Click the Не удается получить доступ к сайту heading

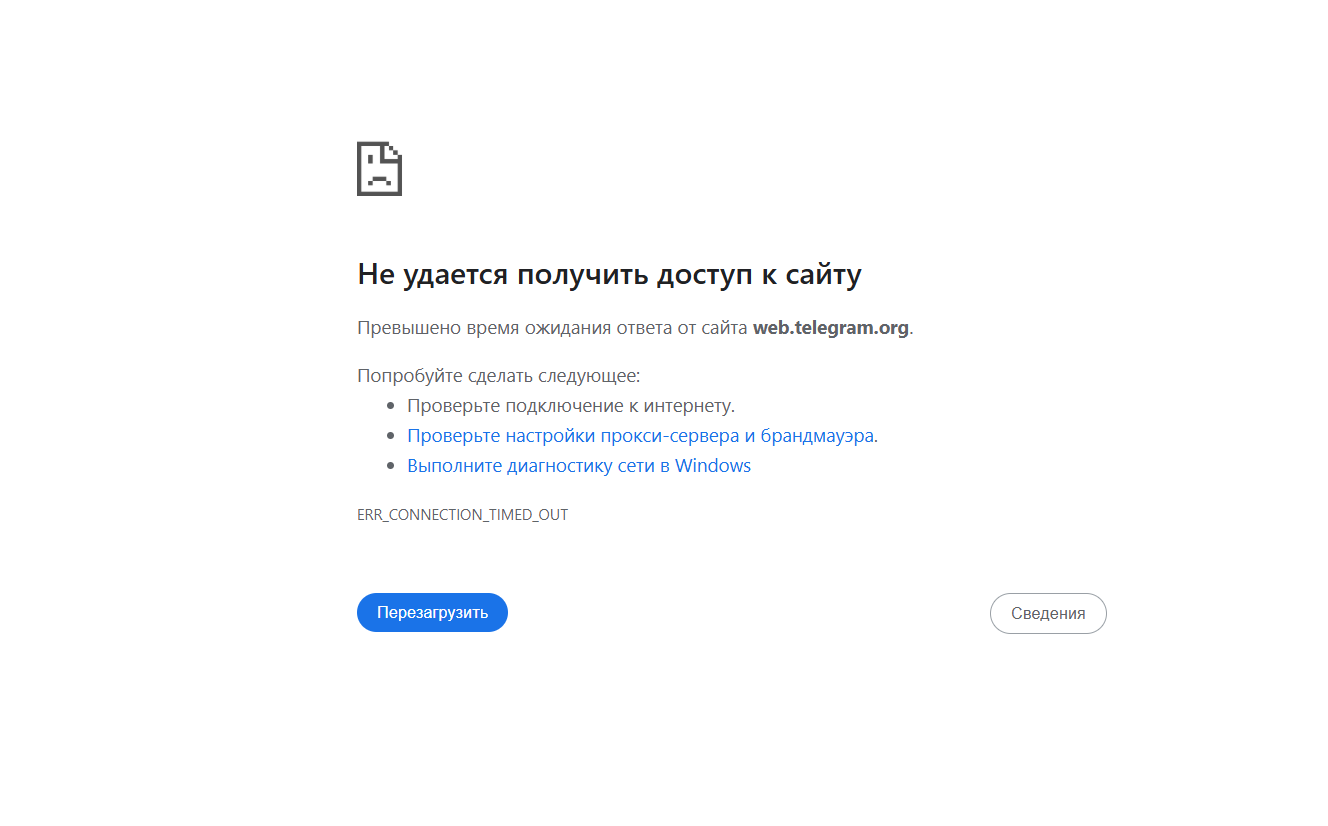tap(609, 275)
